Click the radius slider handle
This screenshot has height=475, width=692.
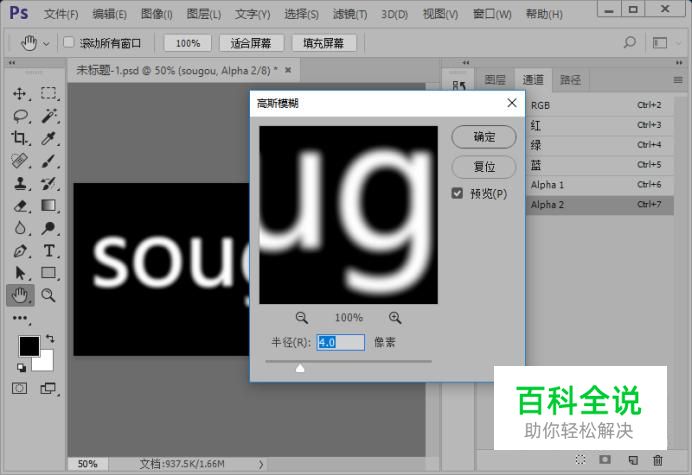point(300,367)
